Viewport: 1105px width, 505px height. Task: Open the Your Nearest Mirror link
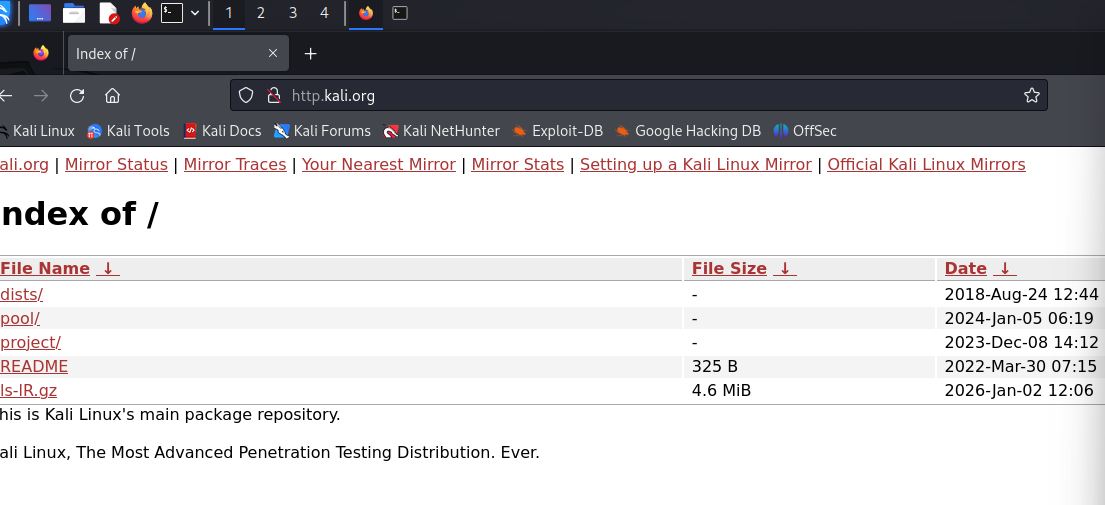click(378, 165)
